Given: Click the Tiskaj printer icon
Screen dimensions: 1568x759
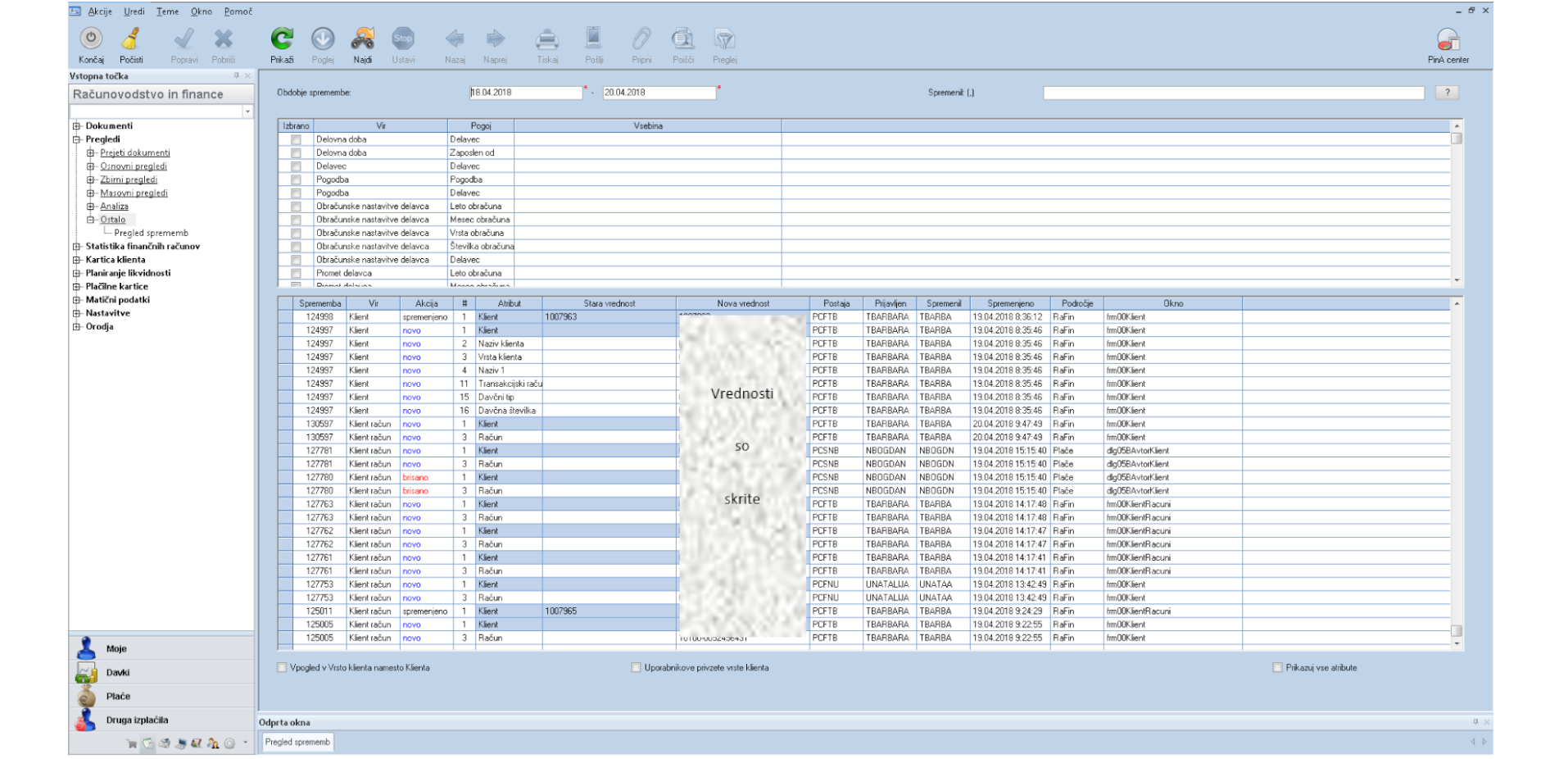Looking at the screenshot, I should [x=547, y=39].
